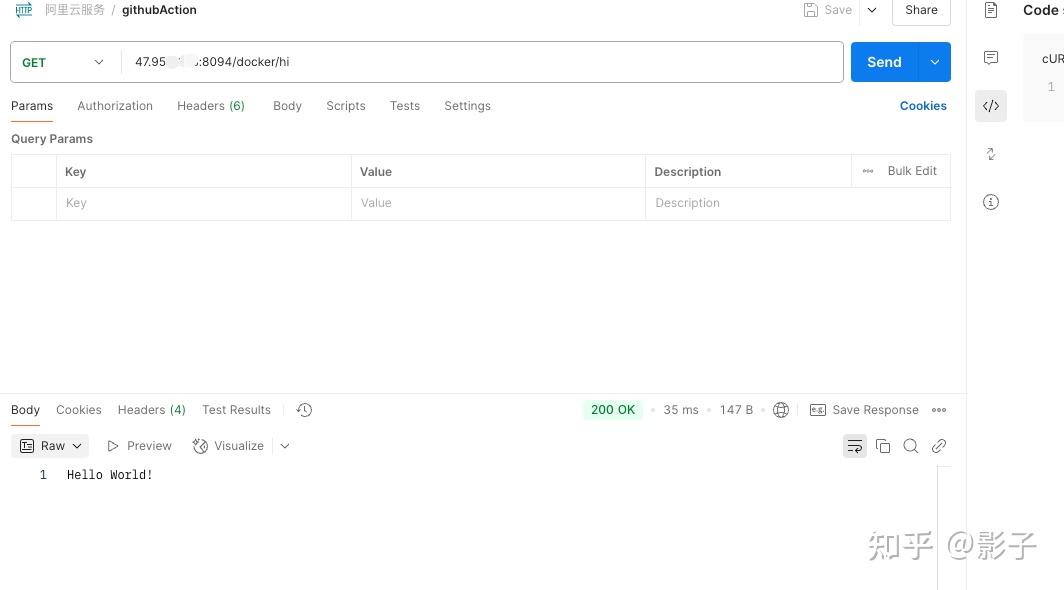This screenshot has height=590, width=1064.
Task: Open the request Headers (6) tab
Action: point(211,106)
